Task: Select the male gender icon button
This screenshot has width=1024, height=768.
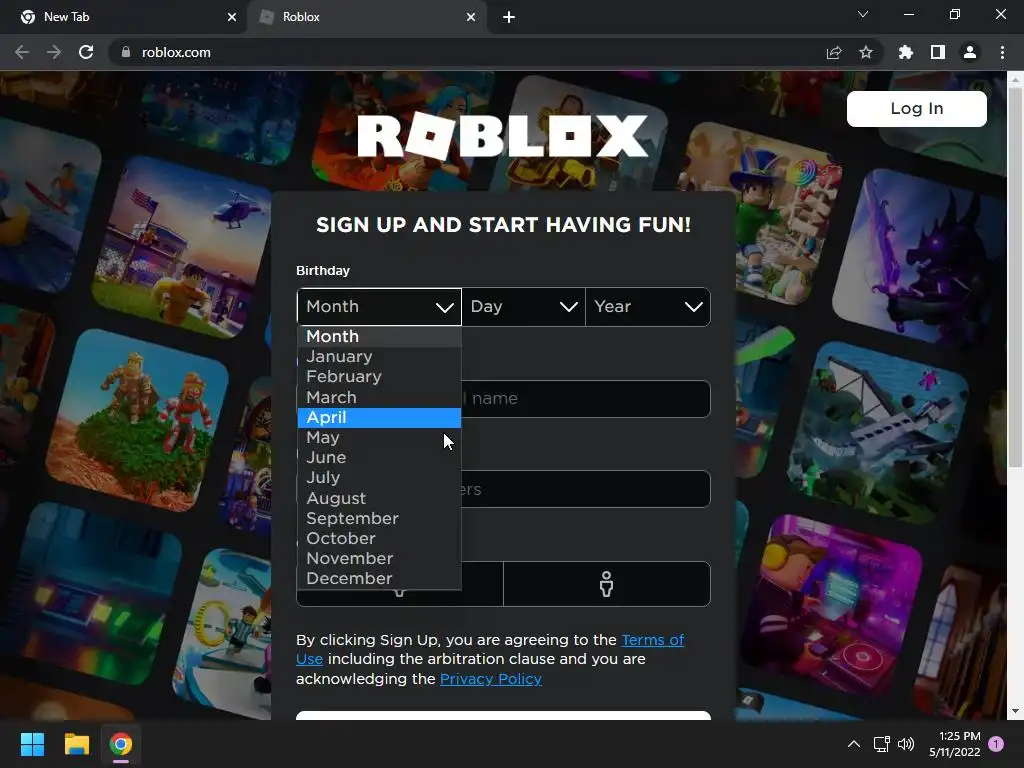Action: click(607, 584)
